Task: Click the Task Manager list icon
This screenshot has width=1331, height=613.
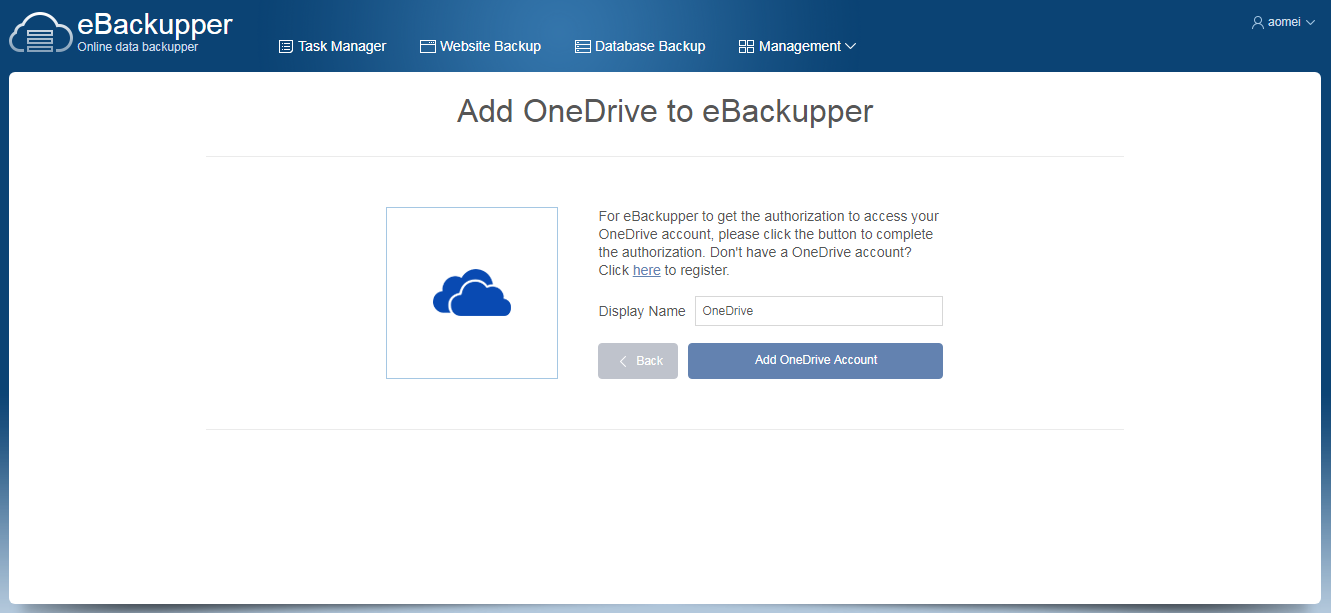Action: 285,46
